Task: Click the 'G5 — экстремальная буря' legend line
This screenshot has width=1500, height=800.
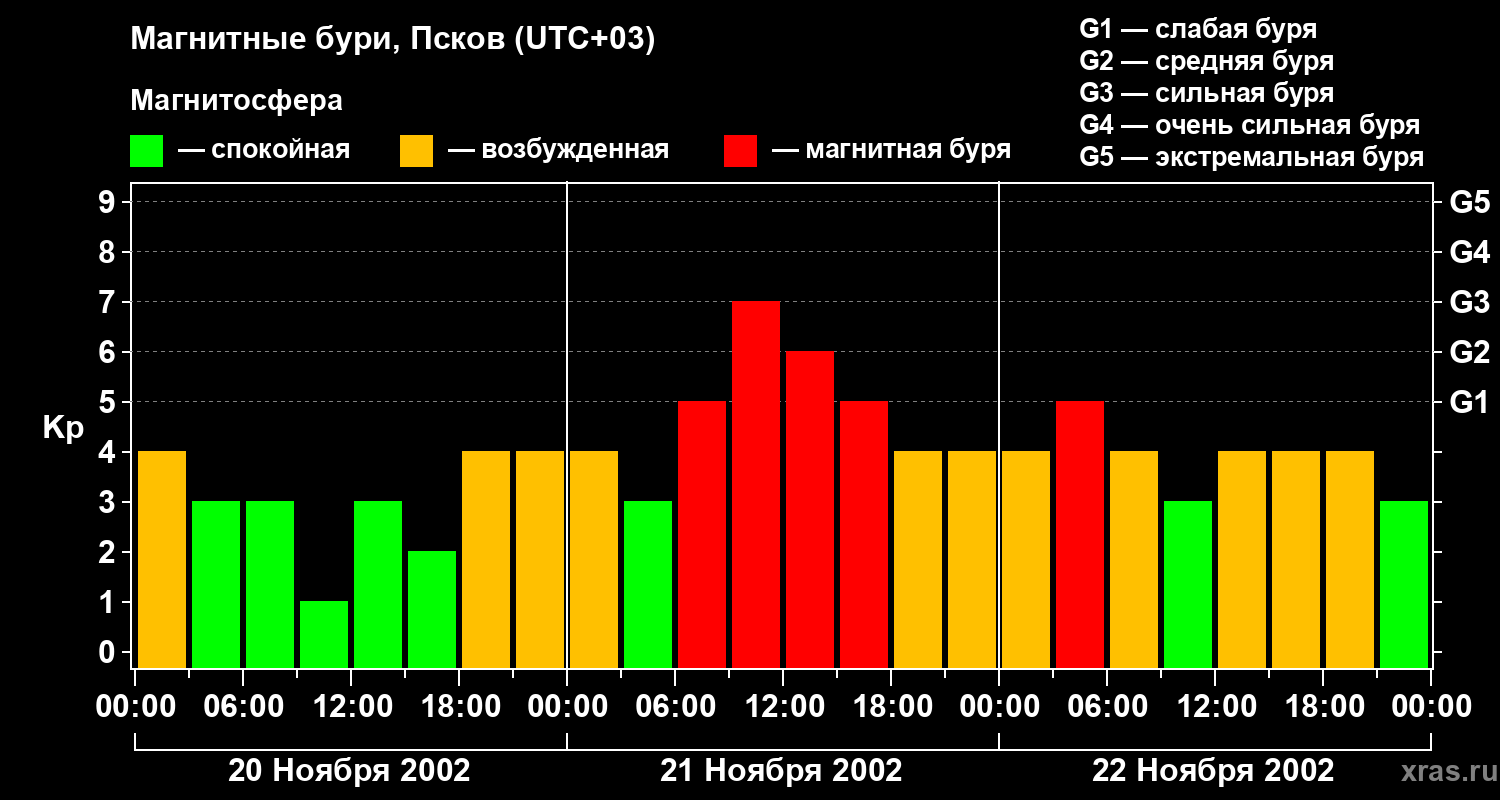Action: coord(1251,157)
